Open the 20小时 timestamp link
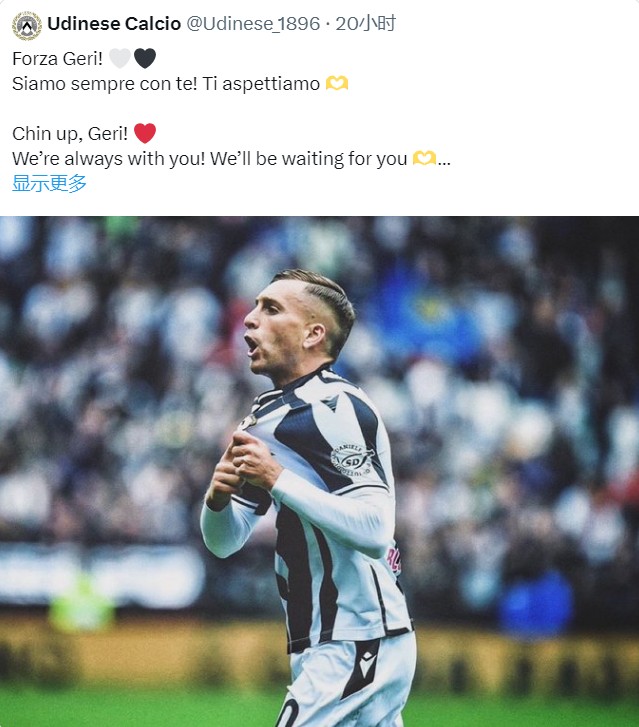Image resolution: width=639 pixels, height=727 pixels. [x=365, y=24]
